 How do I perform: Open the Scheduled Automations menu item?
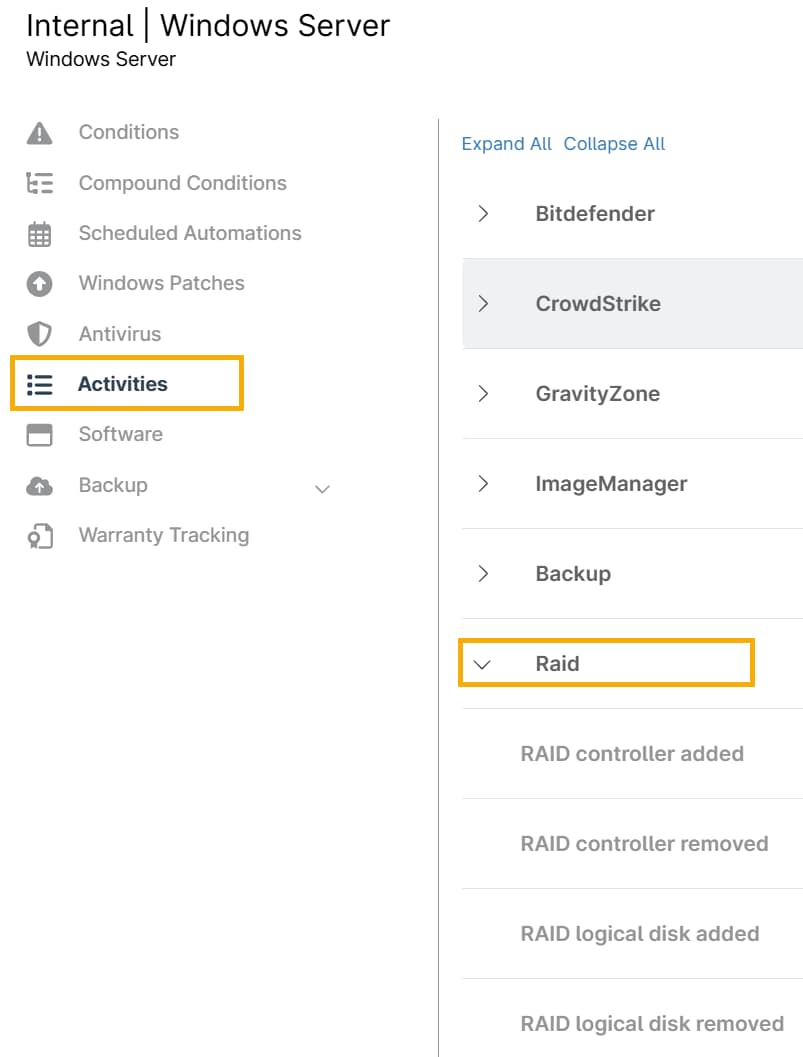point(190,233)
